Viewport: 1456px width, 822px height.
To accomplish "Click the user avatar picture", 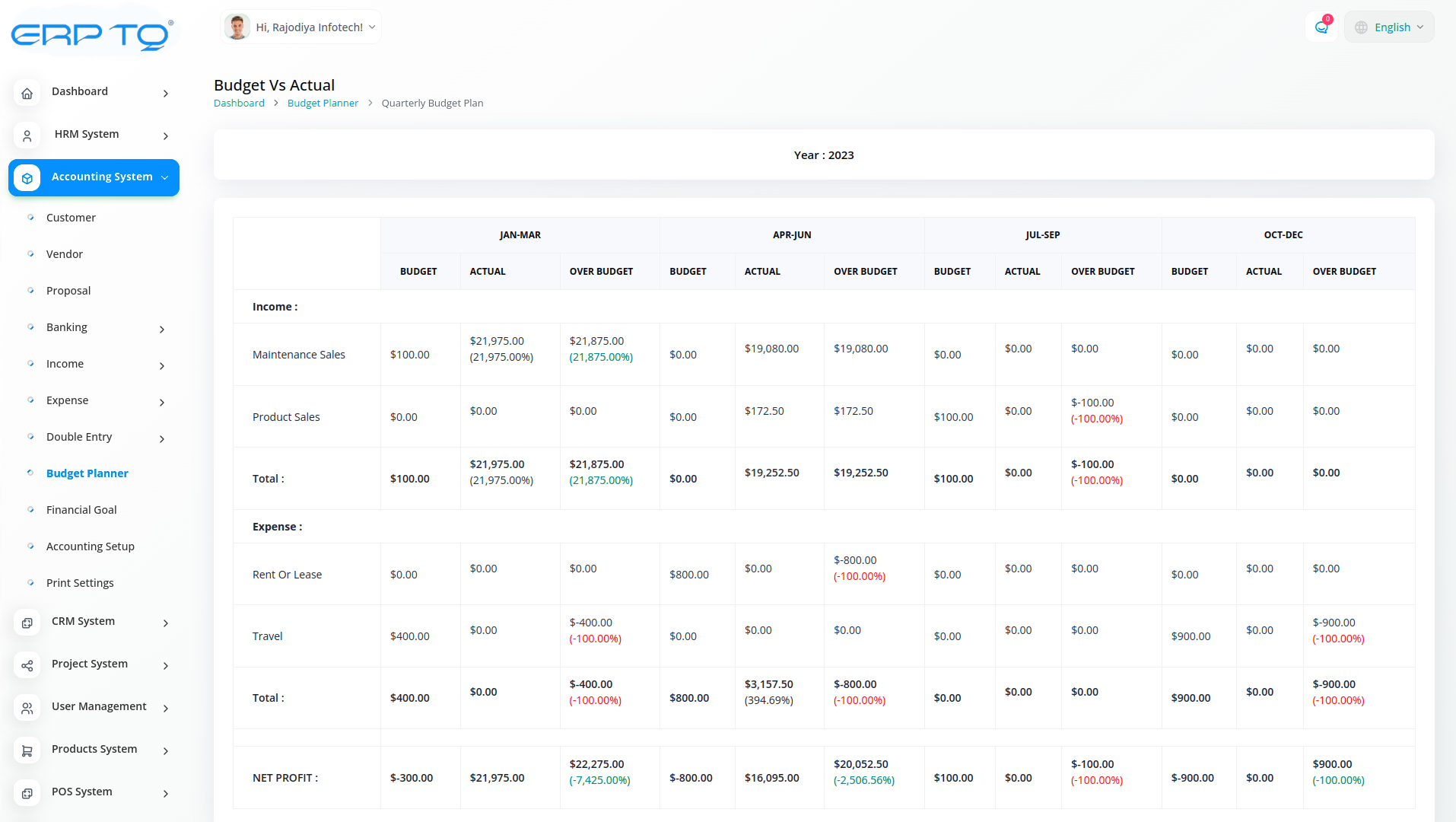I will click(x=237, y=27).
